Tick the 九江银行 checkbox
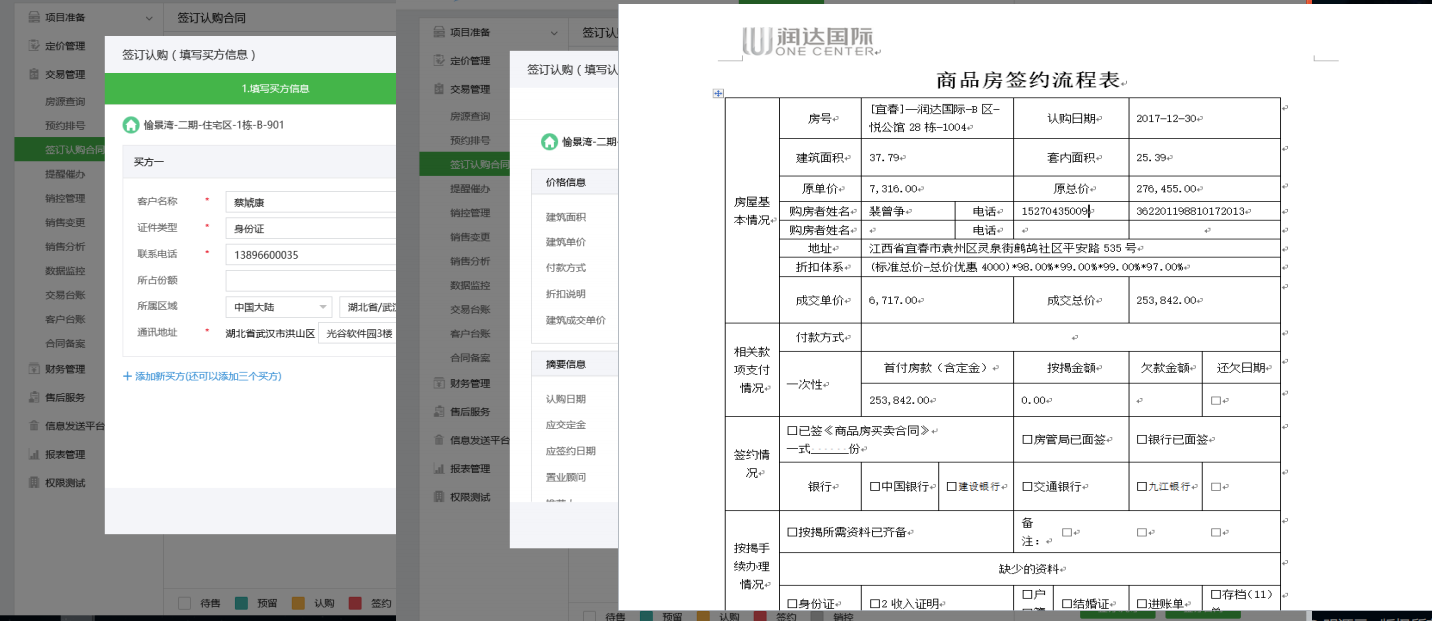Screen dimensions: 1432x621 point(1141,486)
